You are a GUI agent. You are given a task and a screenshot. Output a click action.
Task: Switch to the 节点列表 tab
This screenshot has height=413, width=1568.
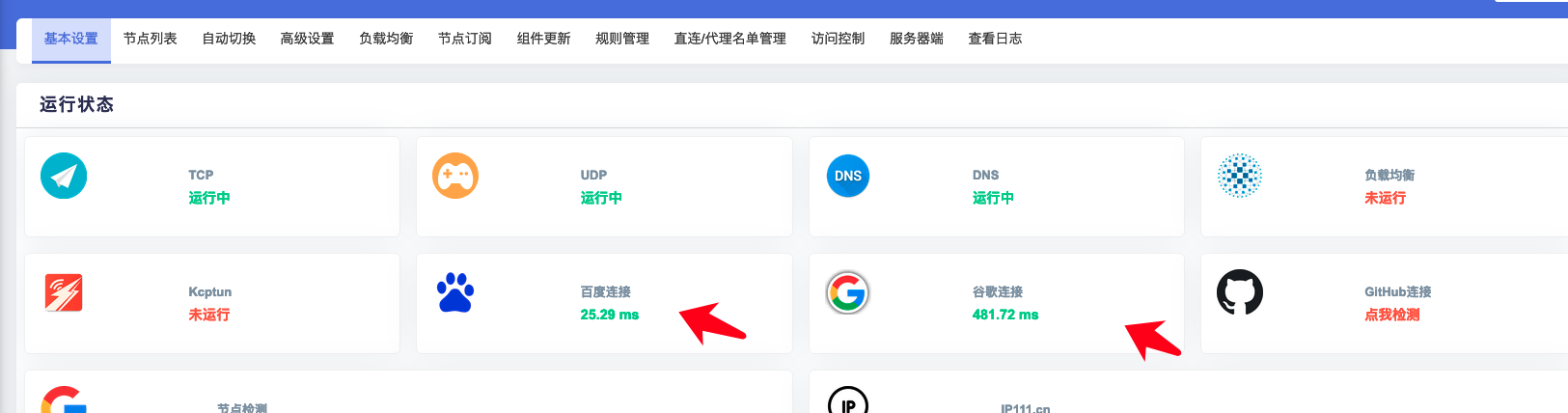click(x=151, y=39)
